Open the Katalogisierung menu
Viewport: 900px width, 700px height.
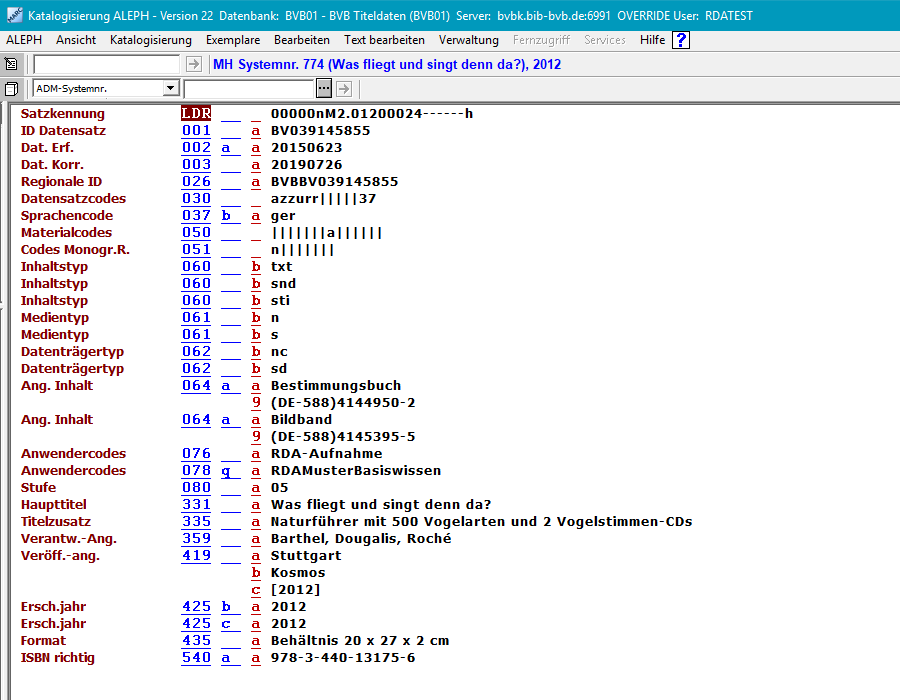(151, 40)
